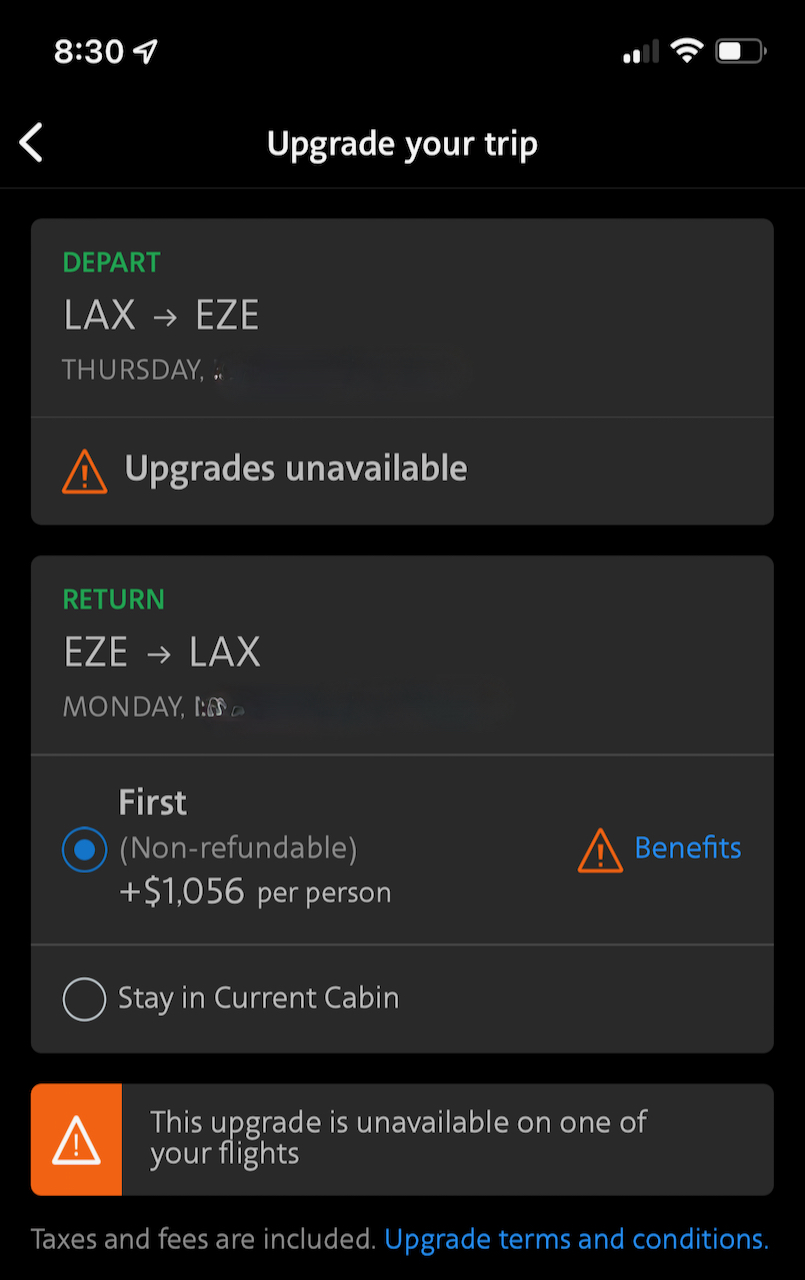
Task: Tap the cellular signal bars
Action: (641, 52)
